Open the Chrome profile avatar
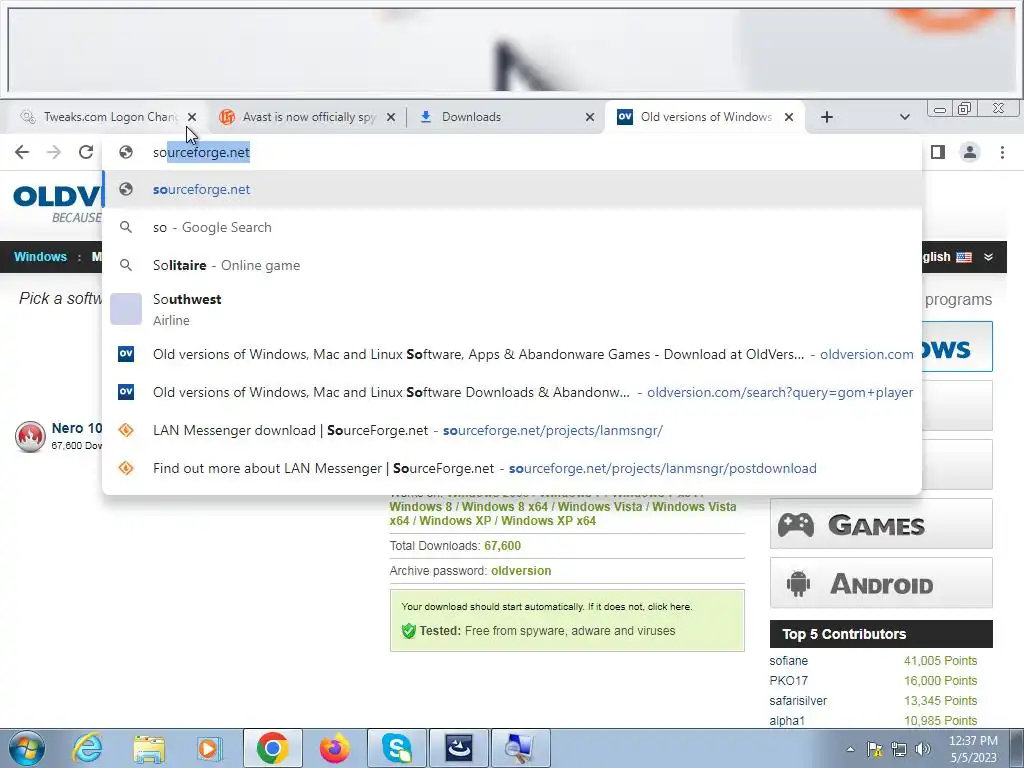Viewport: 1024px width, 768px height. 970,152
